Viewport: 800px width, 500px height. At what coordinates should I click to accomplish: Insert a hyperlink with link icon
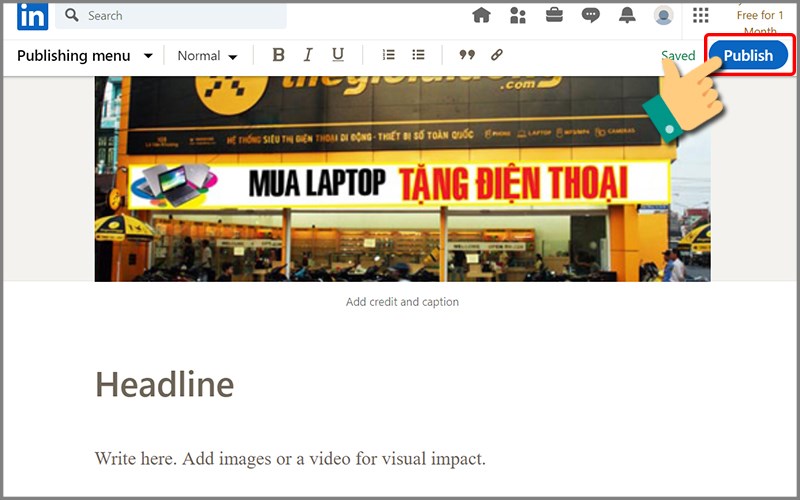pyautogui.click(x=496, y=55)
